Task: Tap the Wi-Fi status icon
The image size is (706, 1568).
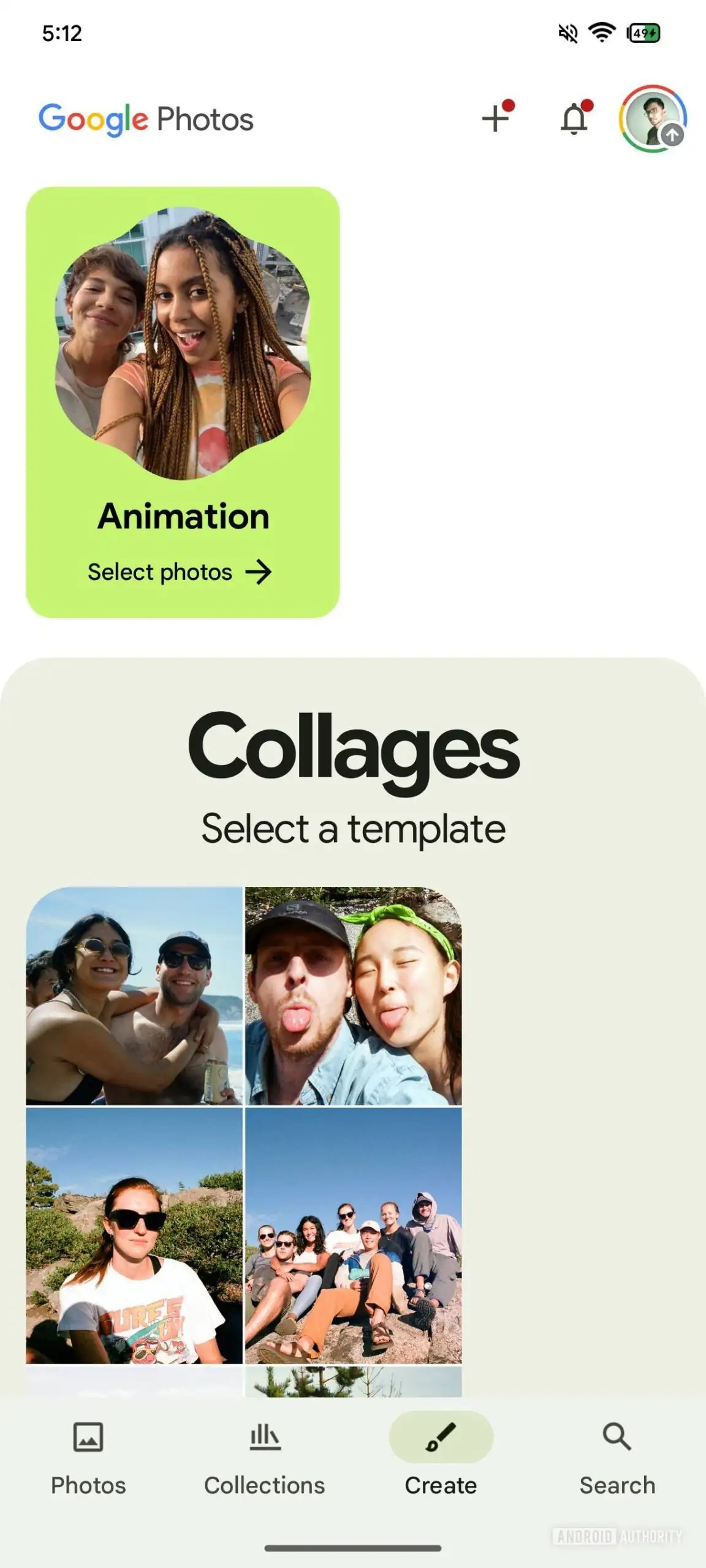Action: 602,32
